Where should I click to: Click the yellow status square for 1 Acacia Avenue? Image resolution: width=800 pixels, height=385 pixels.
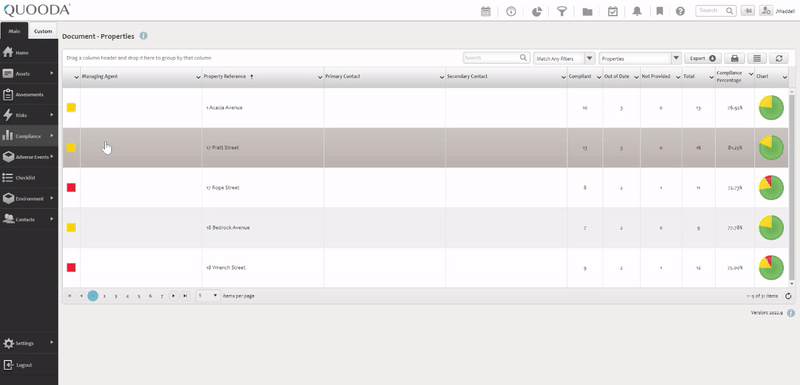click(x=71, y=108)
